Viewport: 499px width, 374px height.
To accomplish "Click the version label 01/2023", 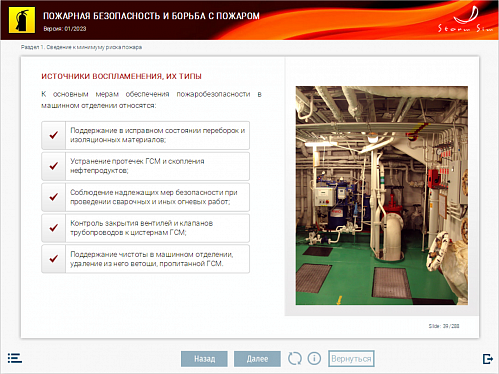I will tap(65, 29).
